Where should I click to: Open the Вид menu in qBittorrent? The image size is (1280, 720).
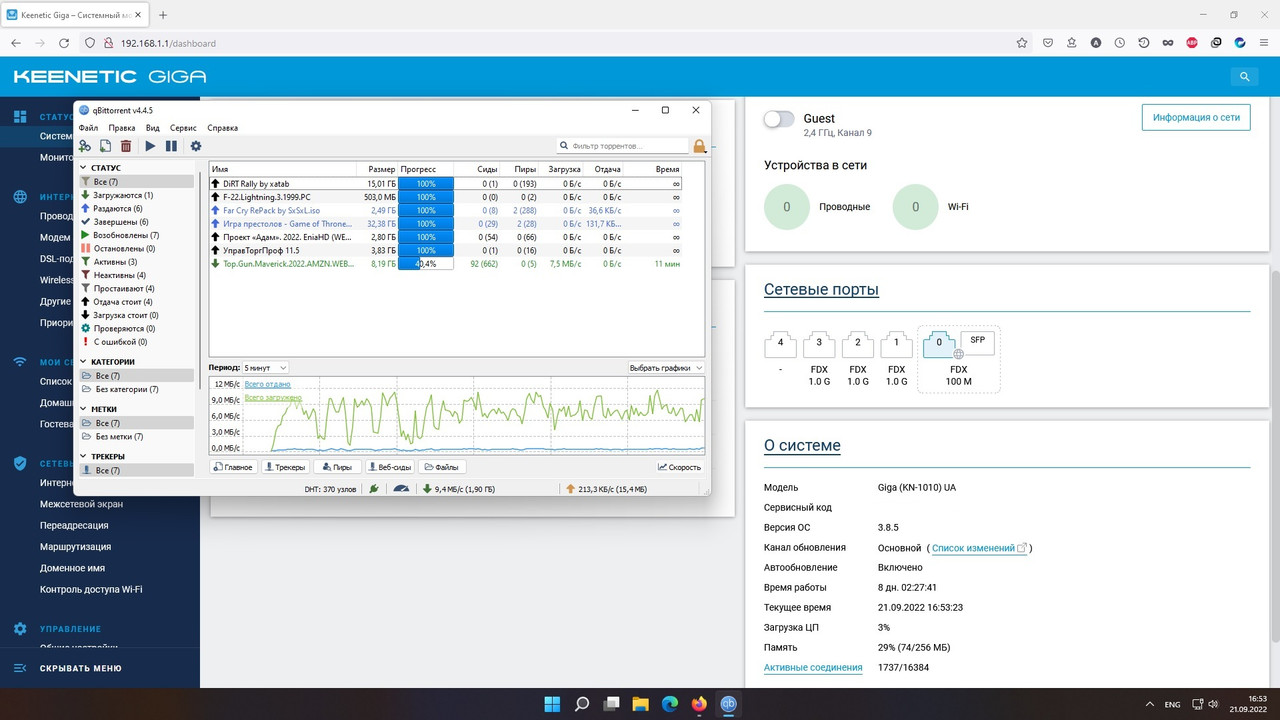[x=153, y=128]
